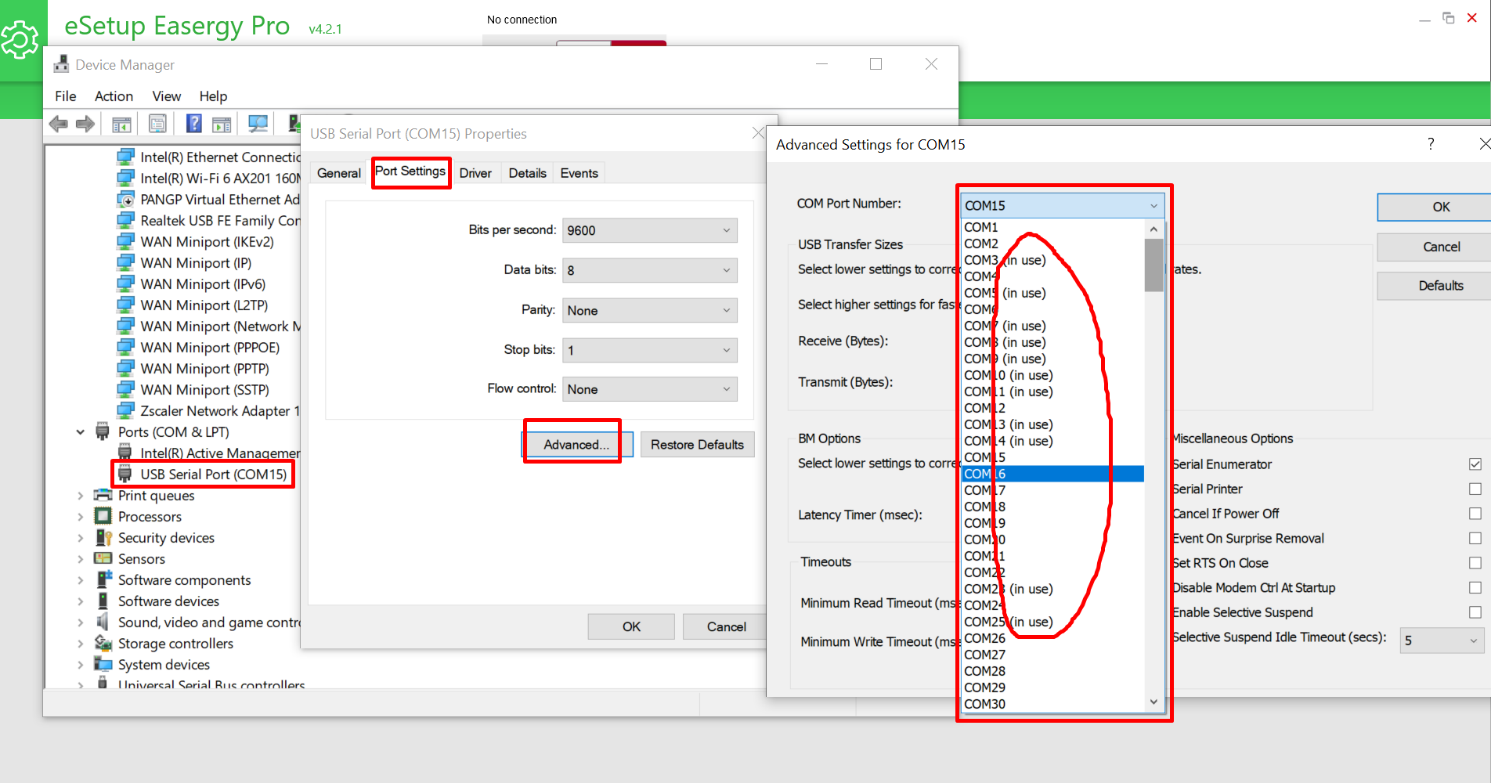This screenshot has height=783, width=1491.
Task: Click the forward arrow in Device Manager toolbar
Action: pyautogui.click(x=85, y=124)
